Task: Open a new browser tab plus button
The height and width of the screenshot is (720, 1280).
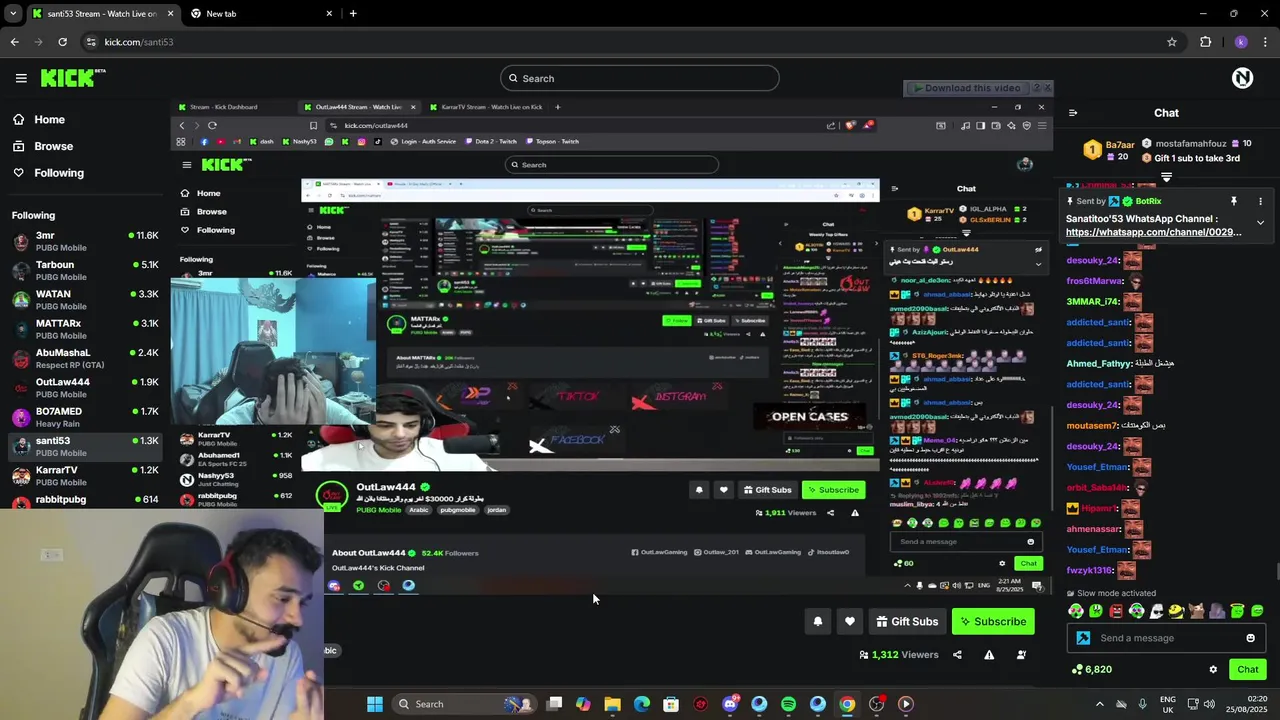Action: (353, 14)
